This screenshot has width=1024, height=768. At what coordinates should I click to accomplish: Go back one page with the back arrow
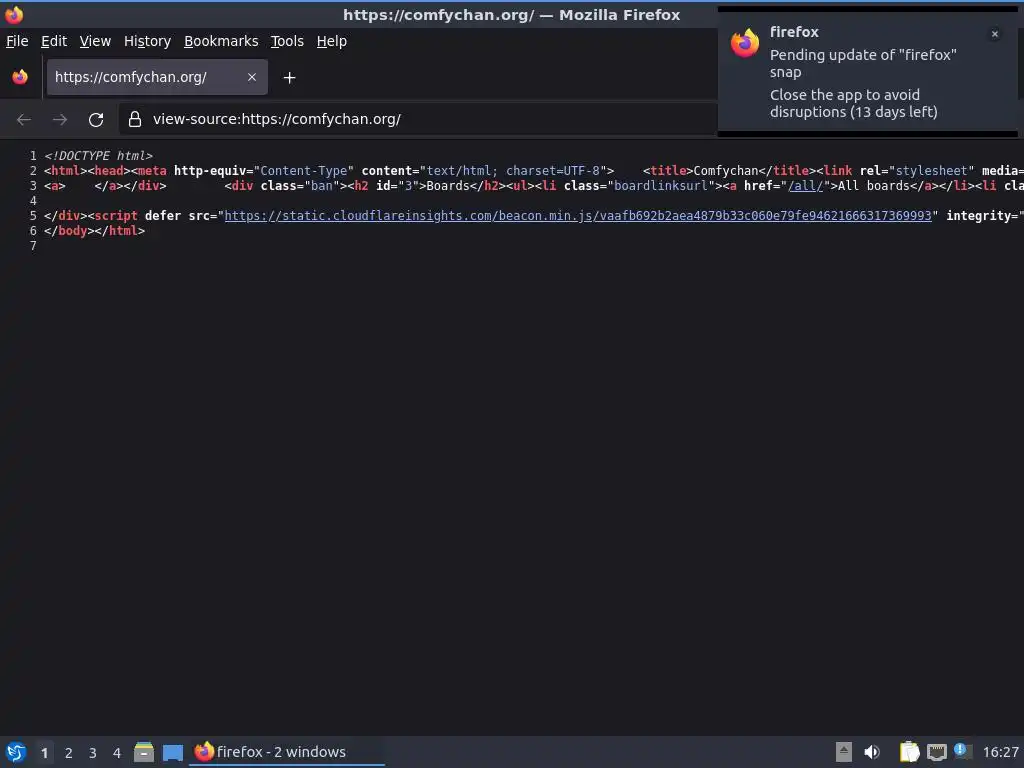point(24,120)
